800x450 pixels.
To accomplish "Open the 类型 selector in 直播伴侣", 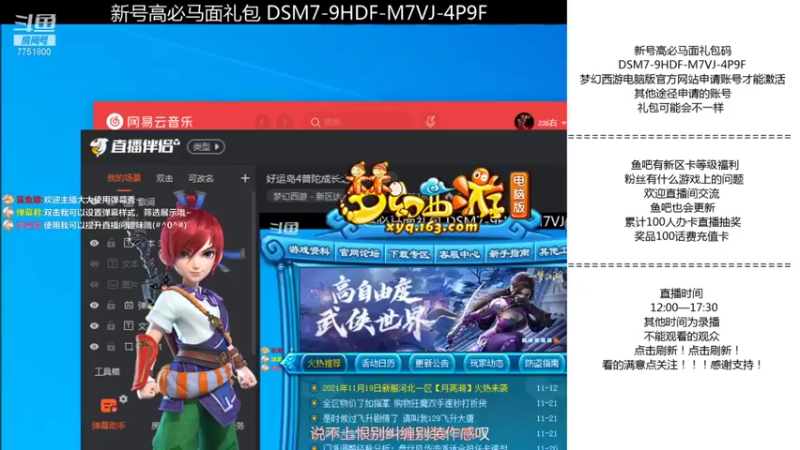I will click(x=206, y=147).
